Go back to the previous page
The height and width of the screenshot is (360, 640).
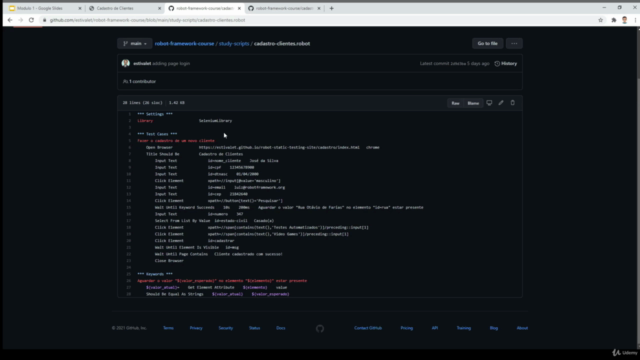(x=10, y=20)
